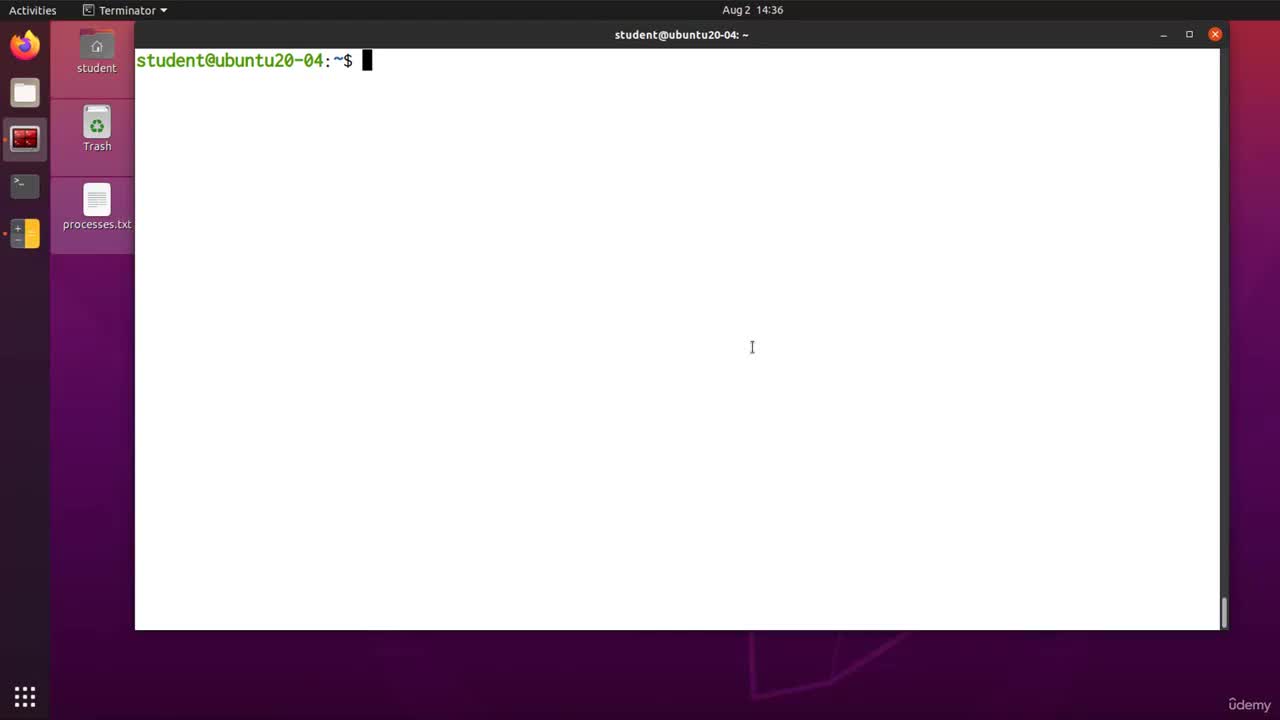Open the Terminator app menu dropdown
The height and width of the screenshot is (720, 1280).
125,10
